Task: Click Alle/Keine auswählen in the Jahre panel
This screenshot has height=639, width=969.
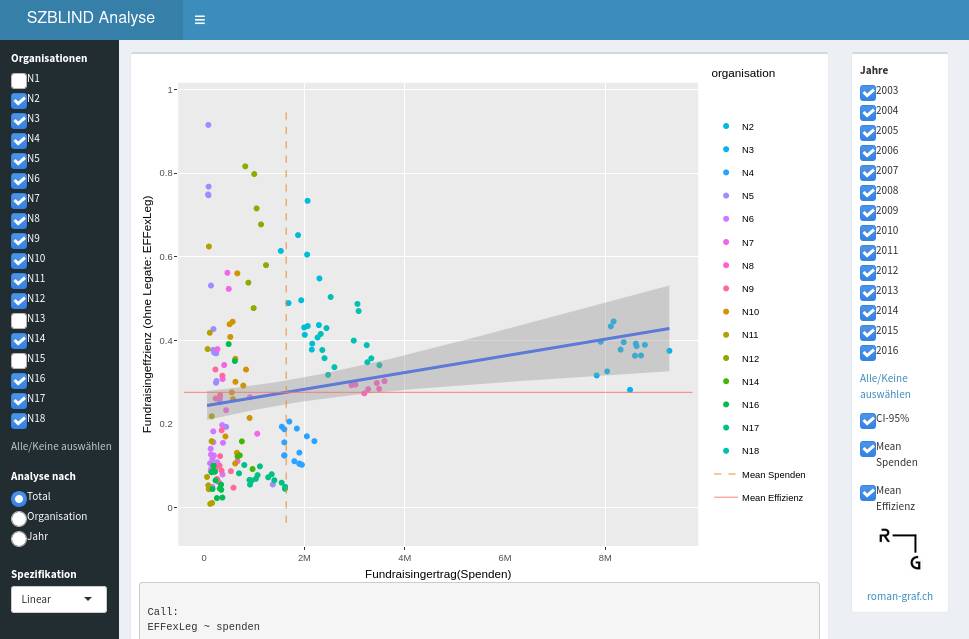Action: (x=883, y=386)
